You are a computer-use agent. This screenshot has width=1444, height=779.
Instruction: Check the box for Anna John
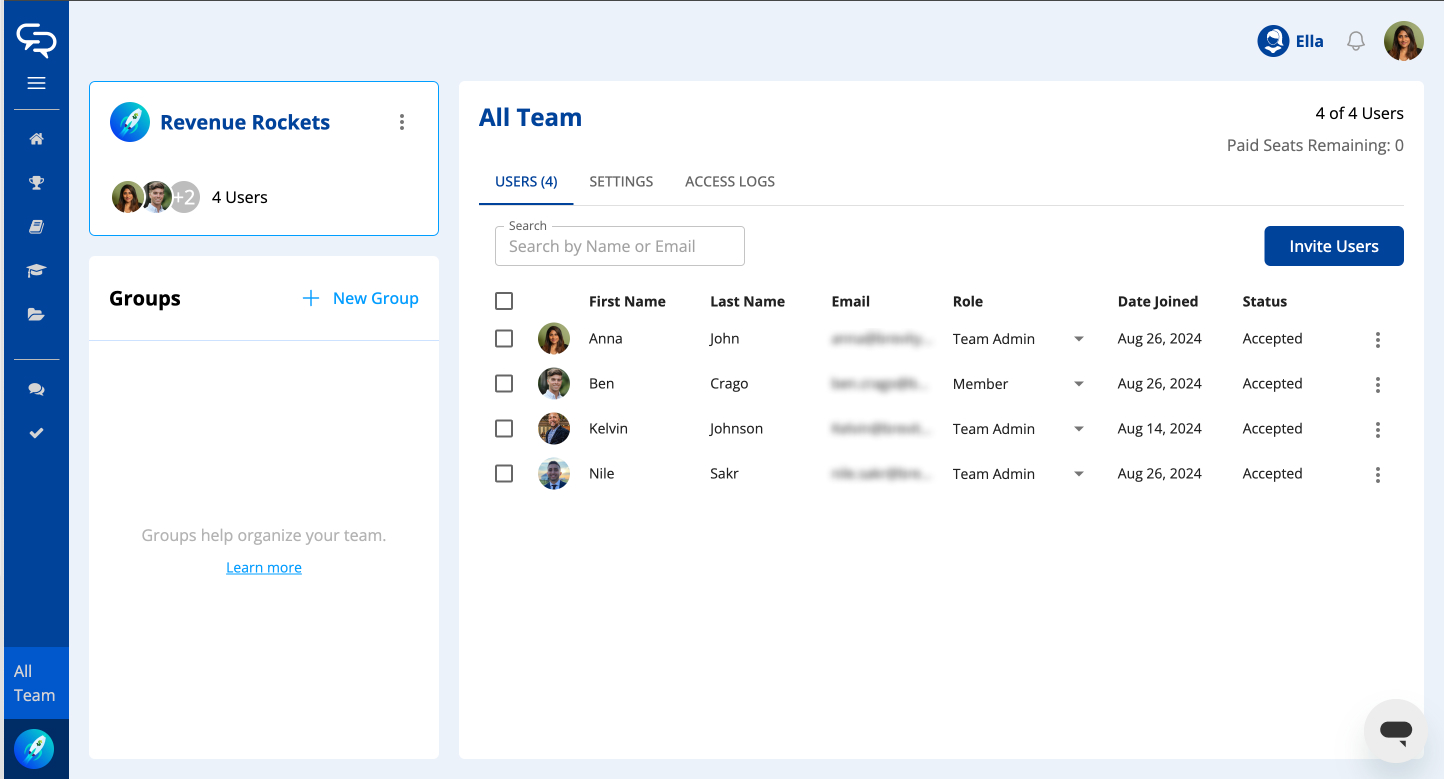pyautogui.click(x=504, y=339)
